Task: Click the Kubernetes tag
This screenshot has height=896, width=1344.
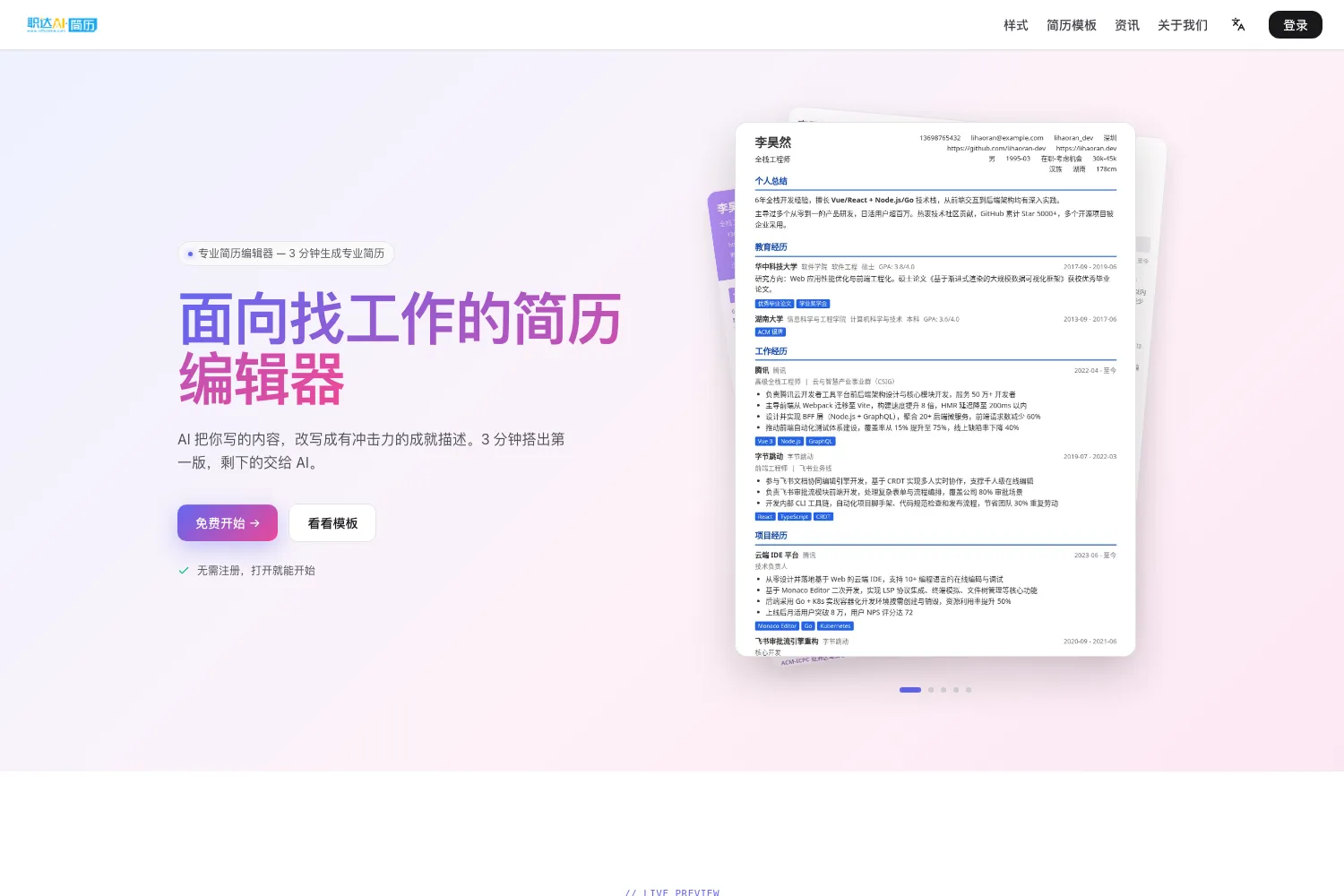Action: (835, 626)
